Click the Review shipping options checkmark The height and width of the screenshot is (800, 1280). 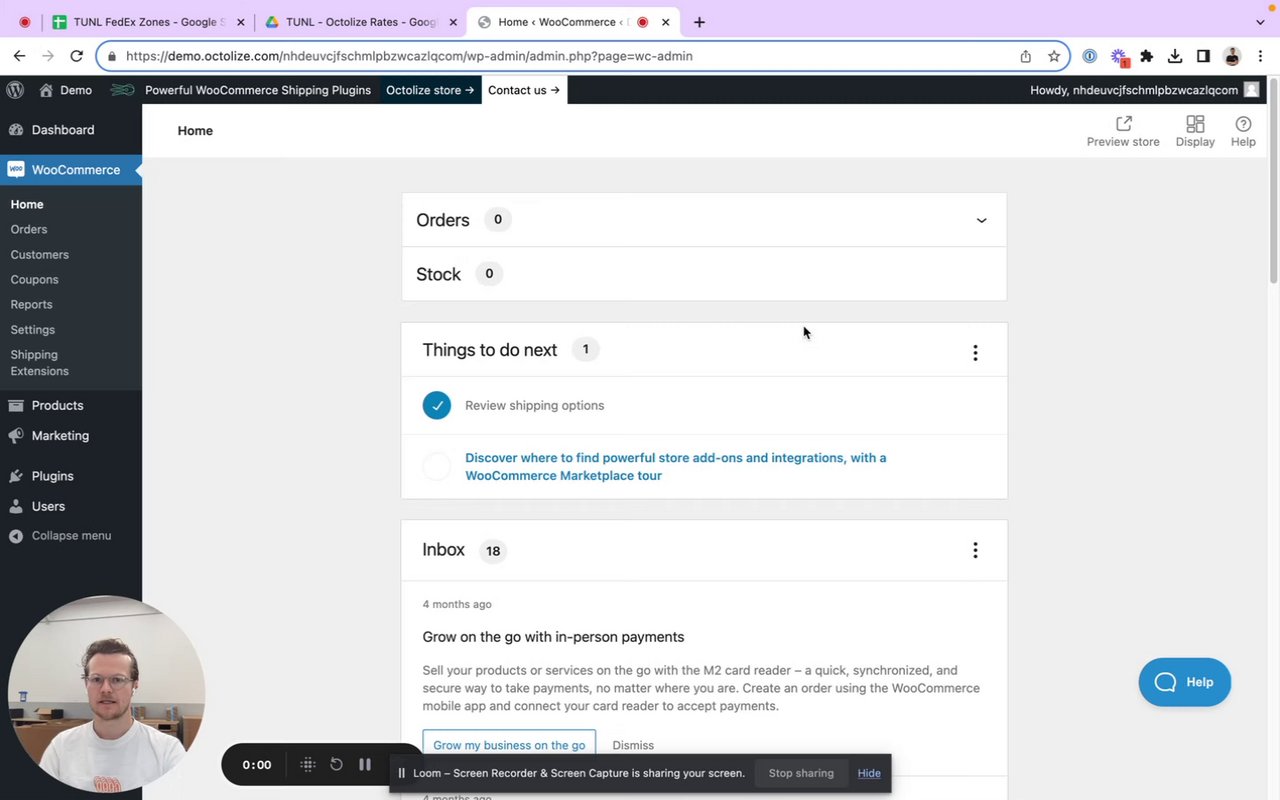tap(437, 405)
